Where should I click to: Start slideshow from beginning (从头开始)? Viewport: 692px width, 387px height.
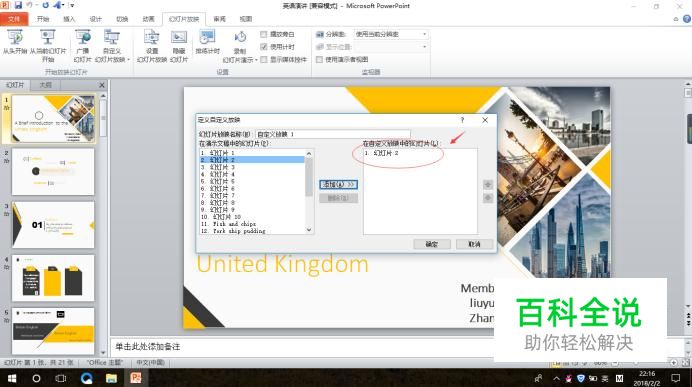click(15, 42)
